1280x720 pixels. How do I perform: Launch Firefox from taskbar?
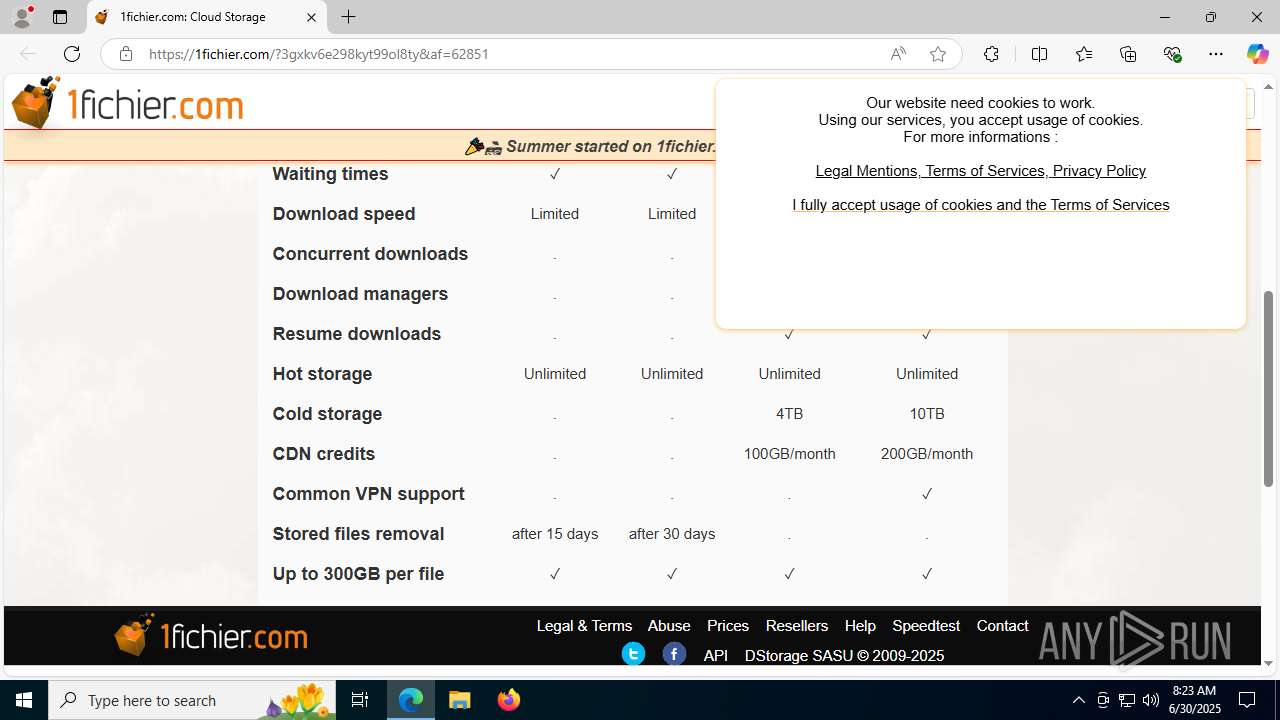tap(509, 700)
